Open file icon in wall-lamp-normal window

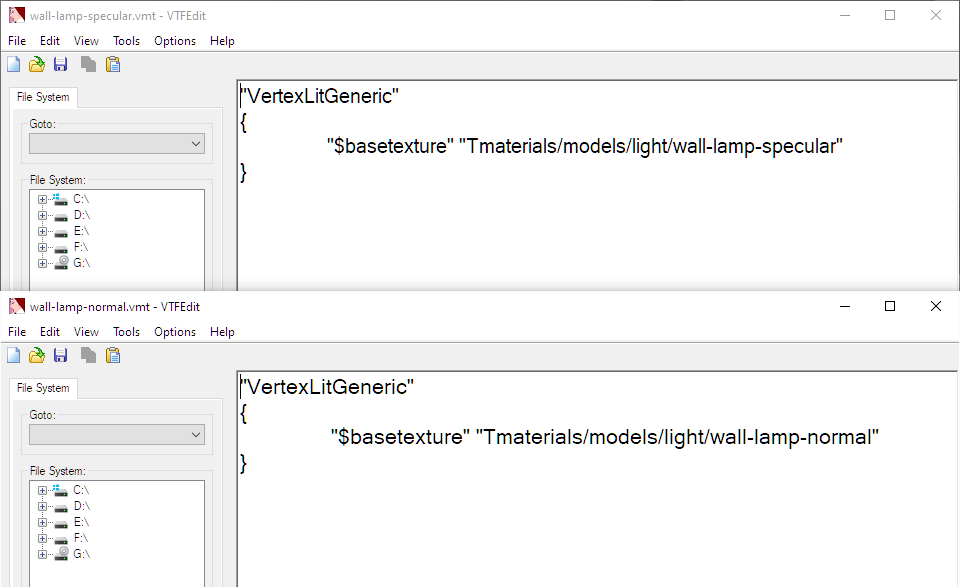pos(37,355)
